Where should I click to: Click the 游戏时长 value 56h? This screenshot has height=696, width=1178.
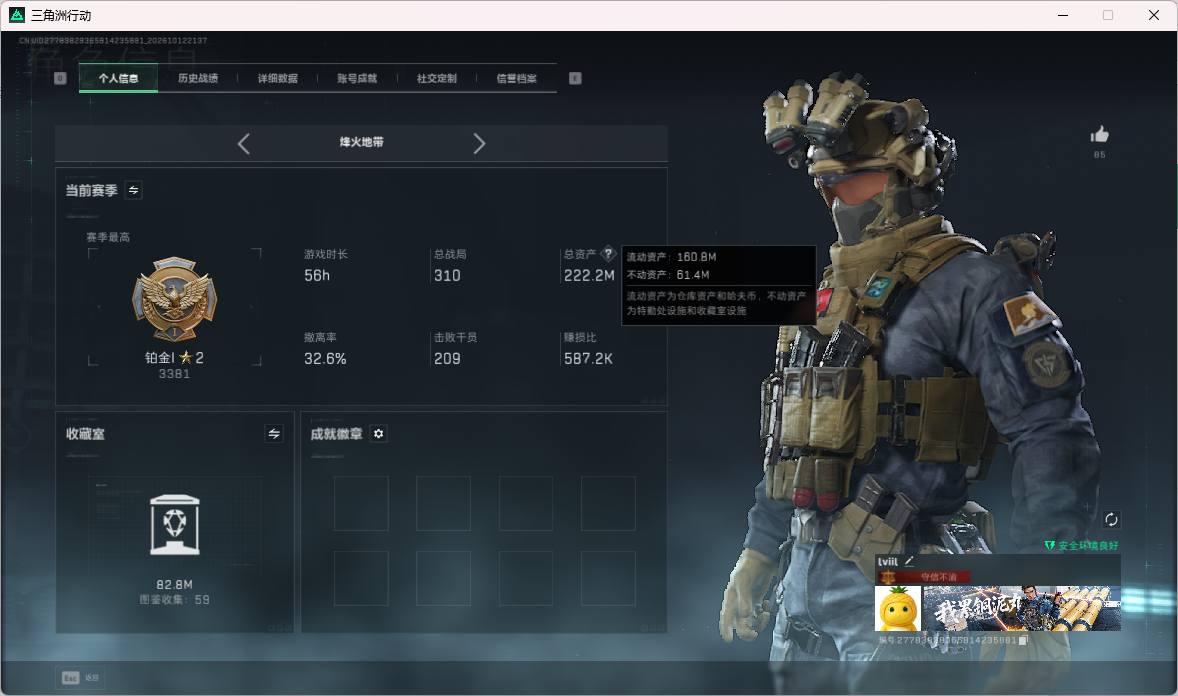point(317,276)
